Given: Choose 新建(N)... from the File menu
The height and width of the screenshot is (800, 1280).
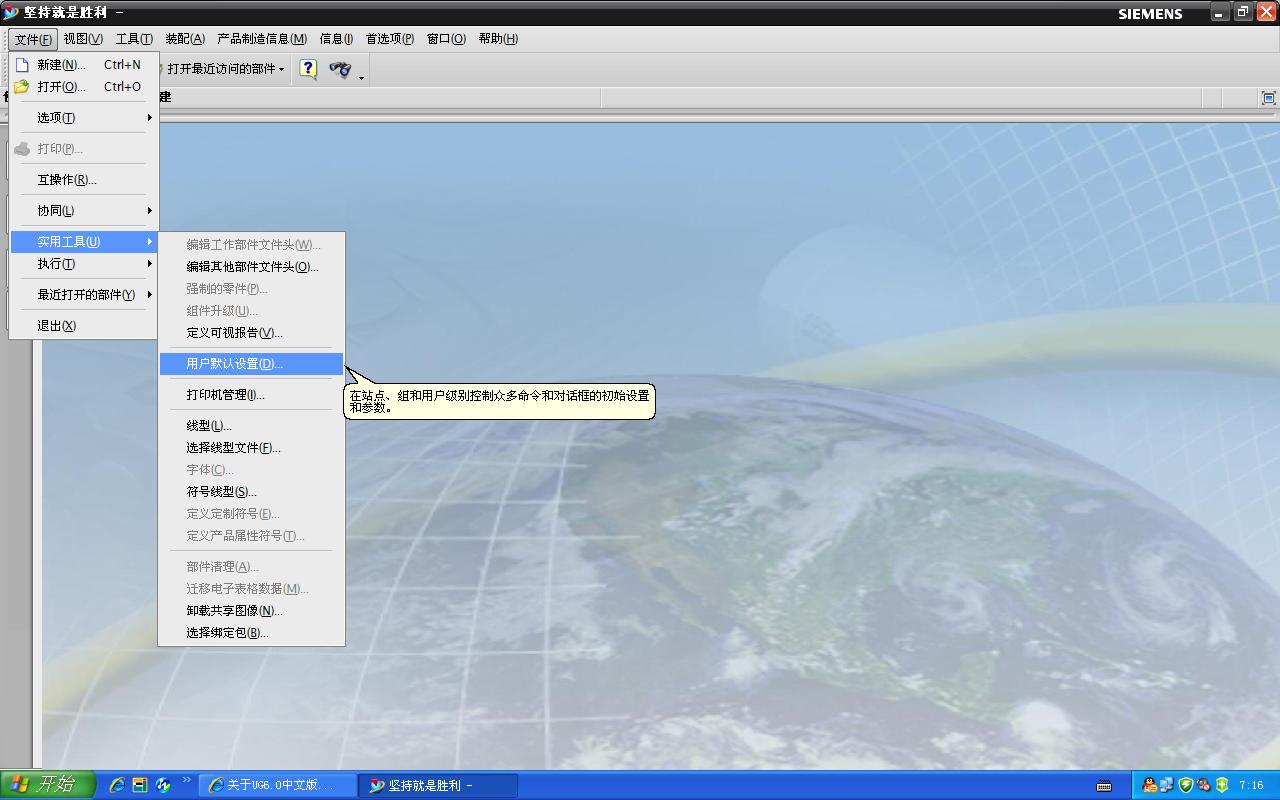Looking at the screenshot, I should click(84, 64).
